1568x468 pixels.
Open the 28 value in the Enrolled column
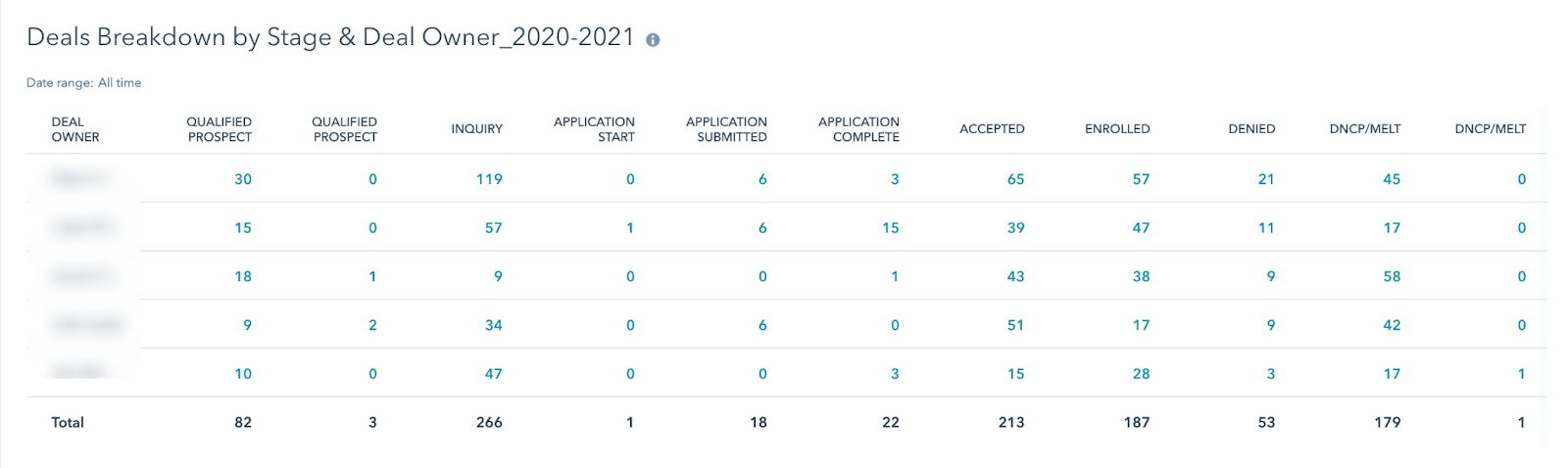click(x=1141, y=374)
